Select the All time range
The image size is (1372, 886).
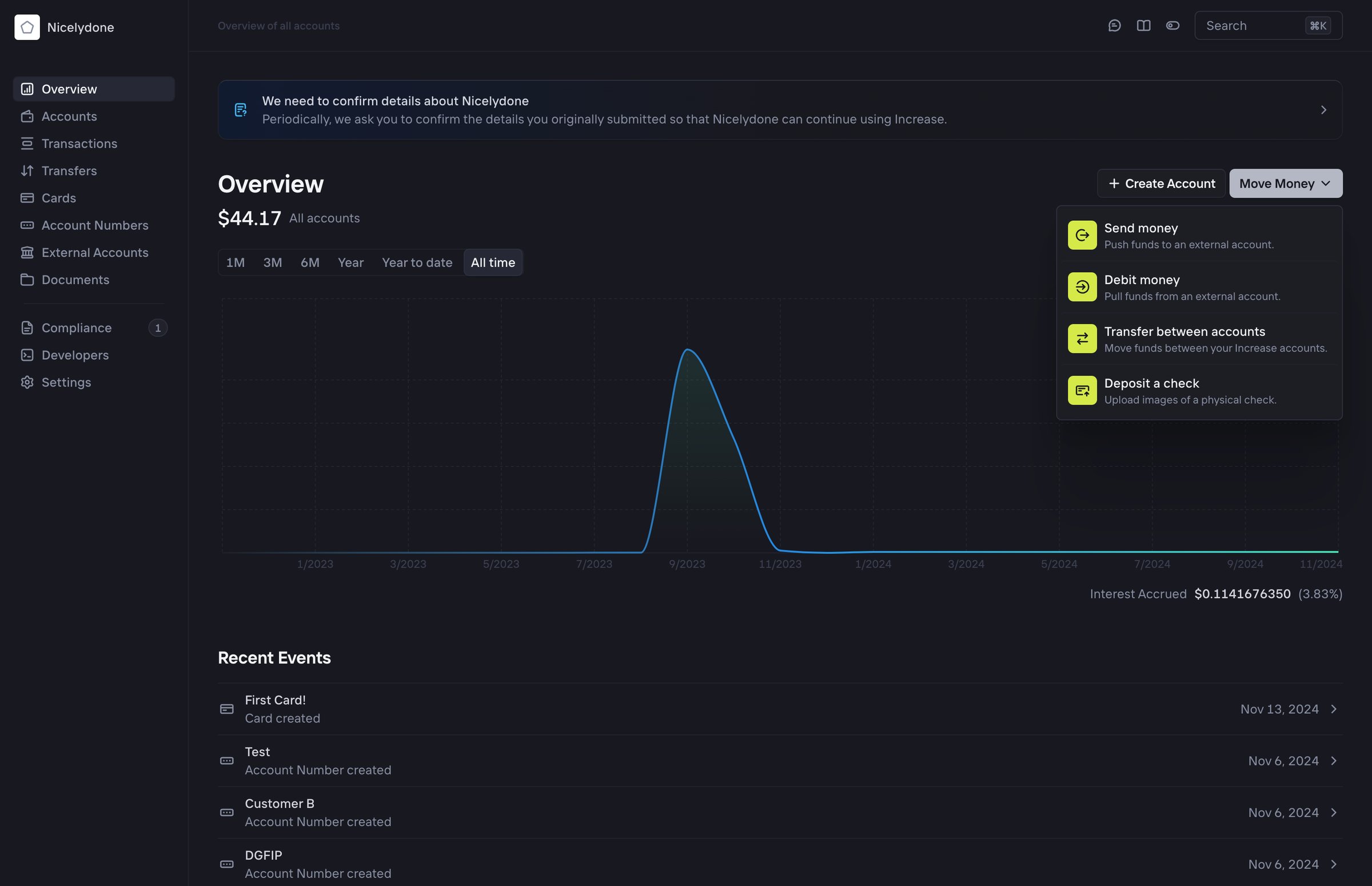coord(493,263)
